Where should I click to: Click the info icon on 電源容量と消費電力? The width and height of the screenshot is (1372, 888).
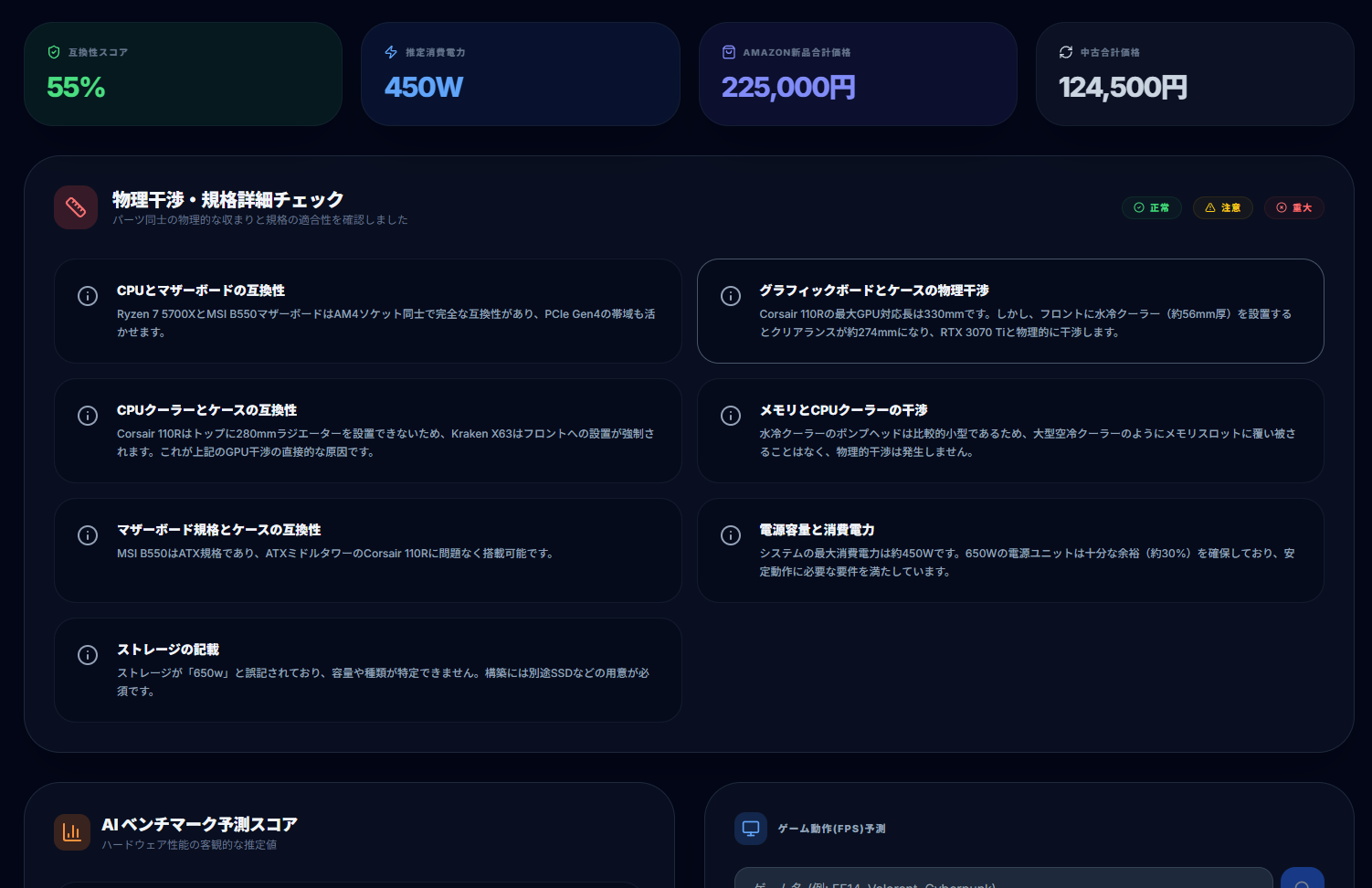pos(730,535)
